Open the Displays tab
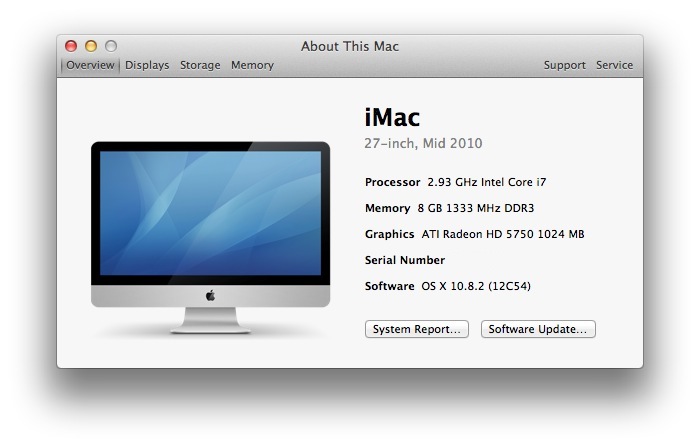 [147, 65]
